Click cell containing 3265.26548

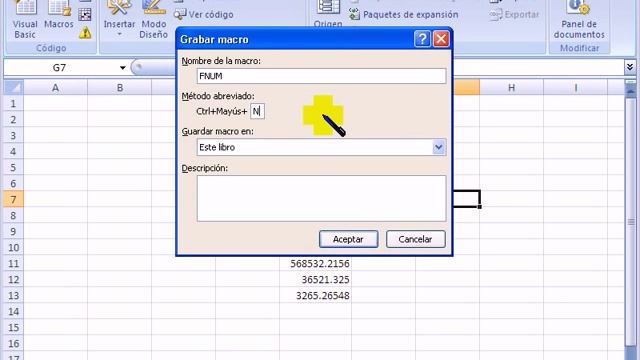316,296
